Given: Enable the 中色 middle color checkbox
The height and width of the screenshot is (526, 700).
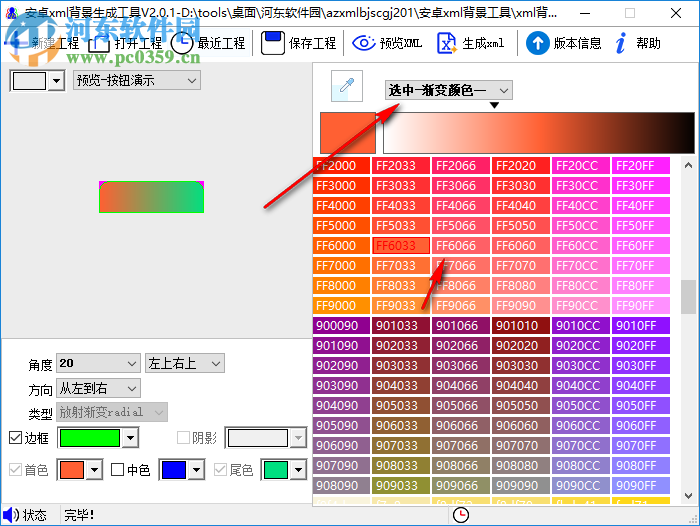Looking at the screenshot, I should click(117, 469).
